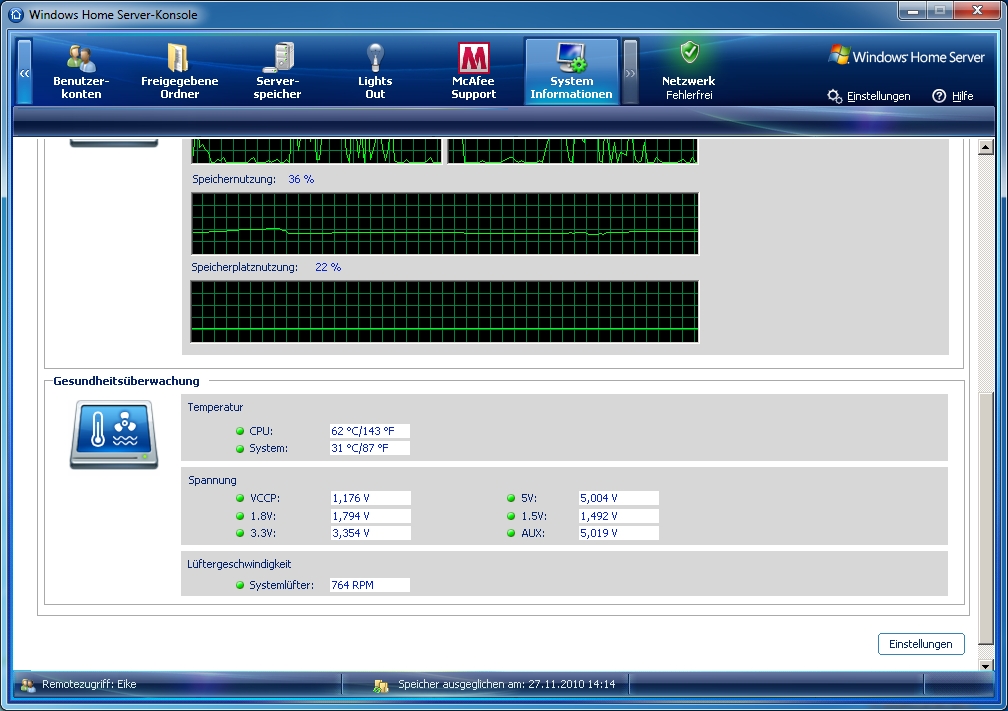Show more tabs with right double-chevron

click(630, 72)
